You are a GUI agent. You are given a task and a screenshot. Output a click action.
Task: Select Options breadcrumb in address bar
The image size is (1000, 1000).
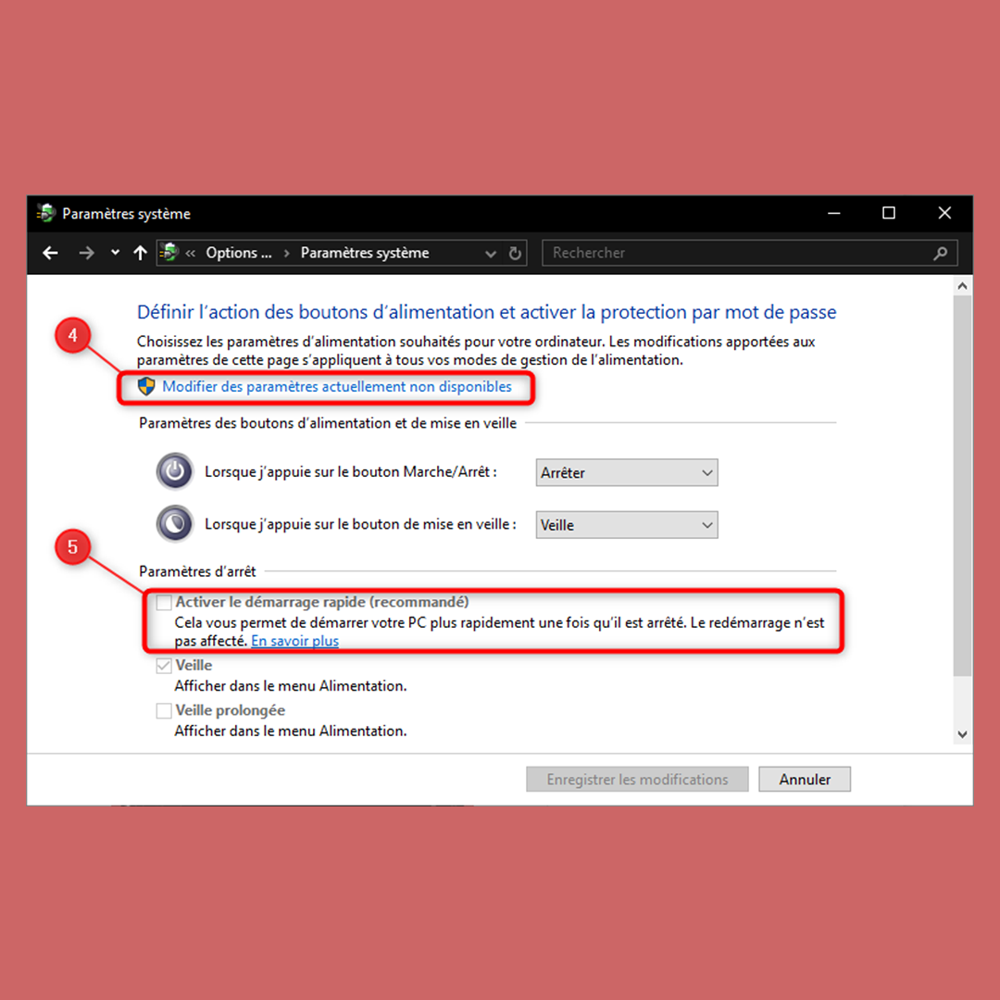point(239,253)
